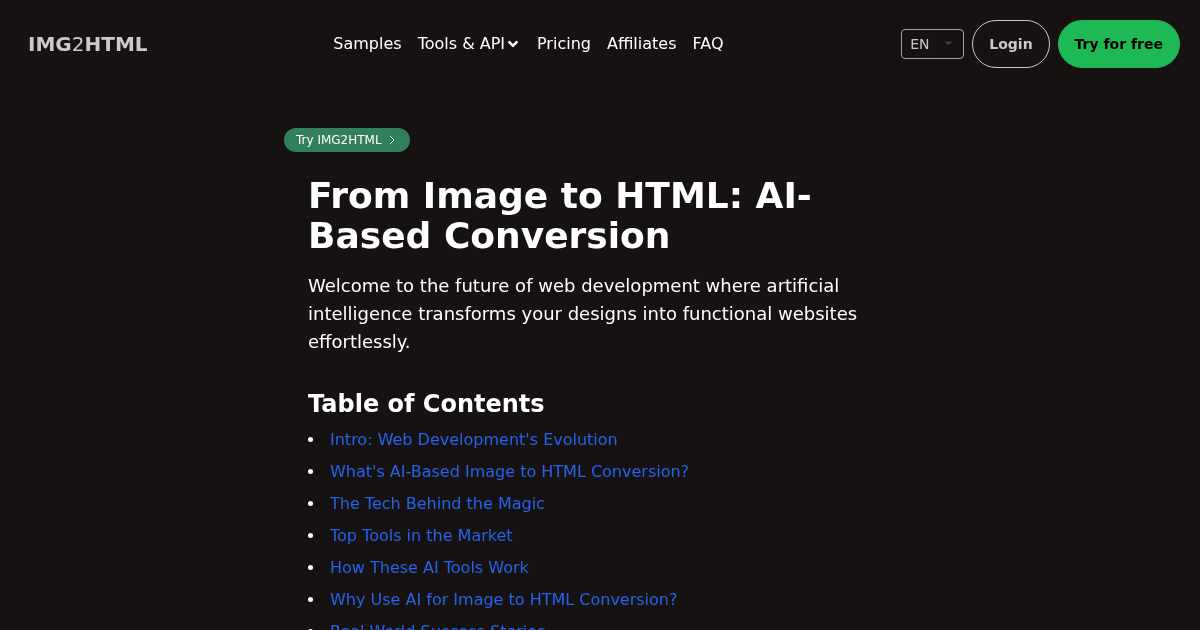Image resolution: width=1200 pixels, height=630 pixels.
Task: Click the chevron icon beside Tools & API
Action: click(x=513, y=44)
